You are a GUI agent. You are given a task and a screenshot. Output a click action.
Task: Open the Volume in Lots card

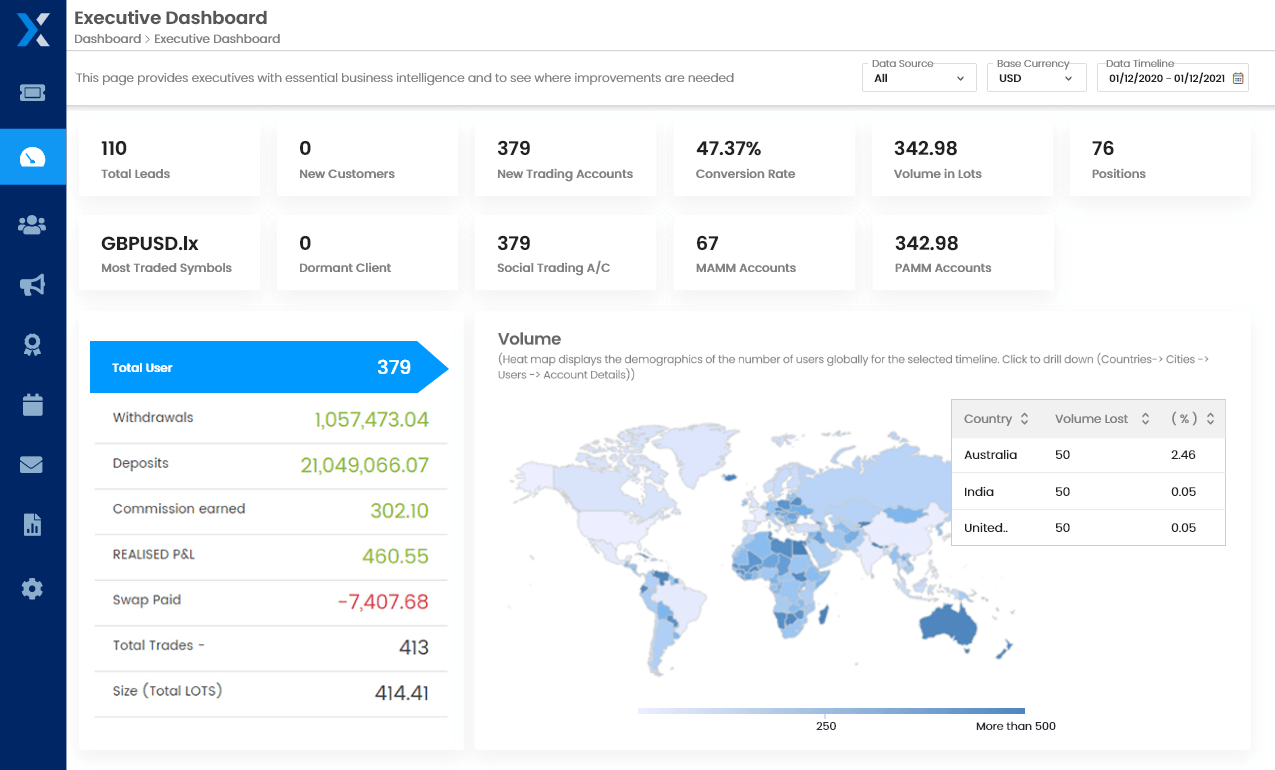click(963, 160)
